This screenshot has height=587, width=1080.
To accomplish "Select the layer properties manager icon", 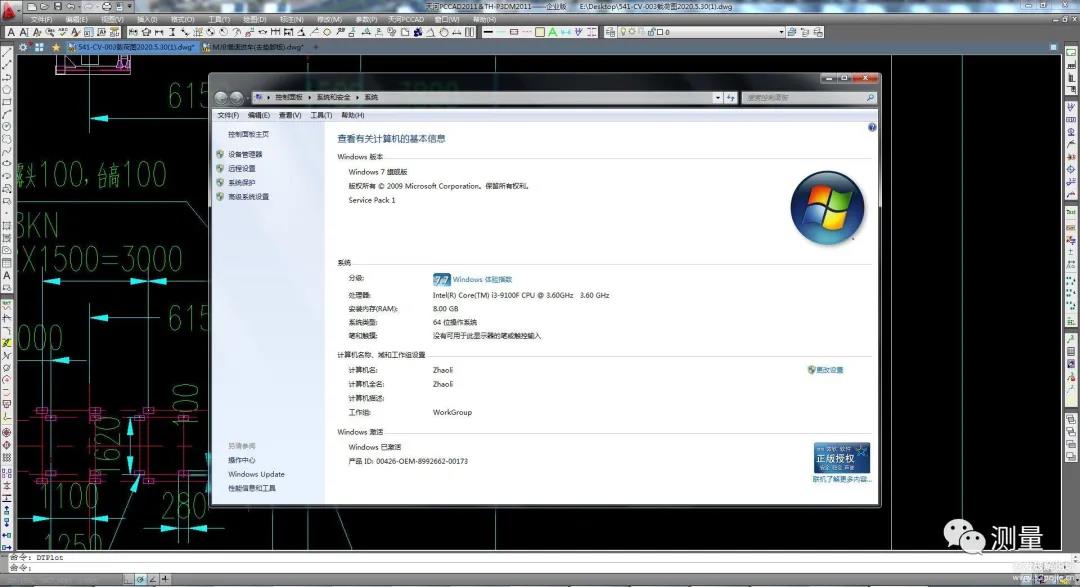I will [x=610, y=32].
